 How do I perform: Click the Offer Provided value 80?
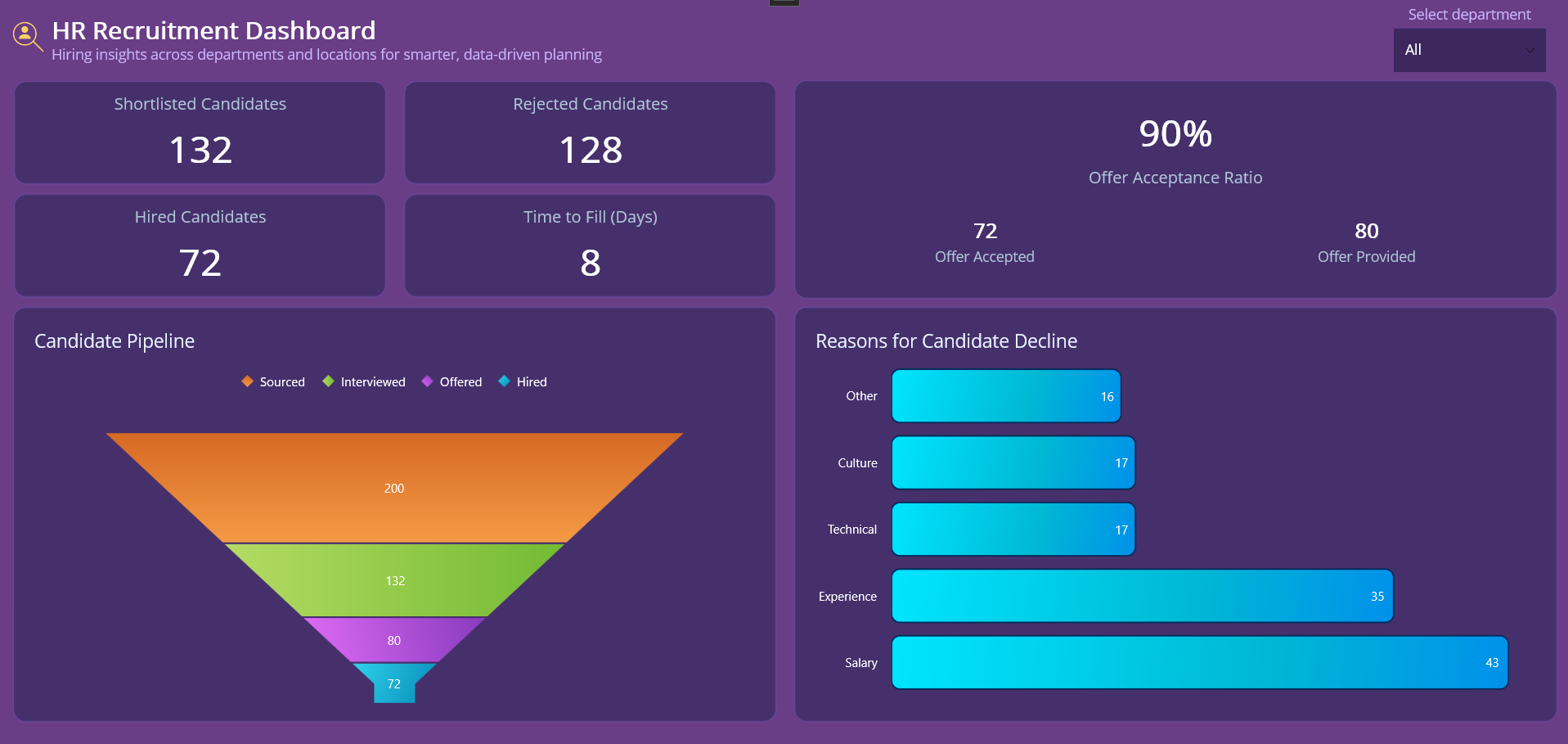pos(1367,231)
